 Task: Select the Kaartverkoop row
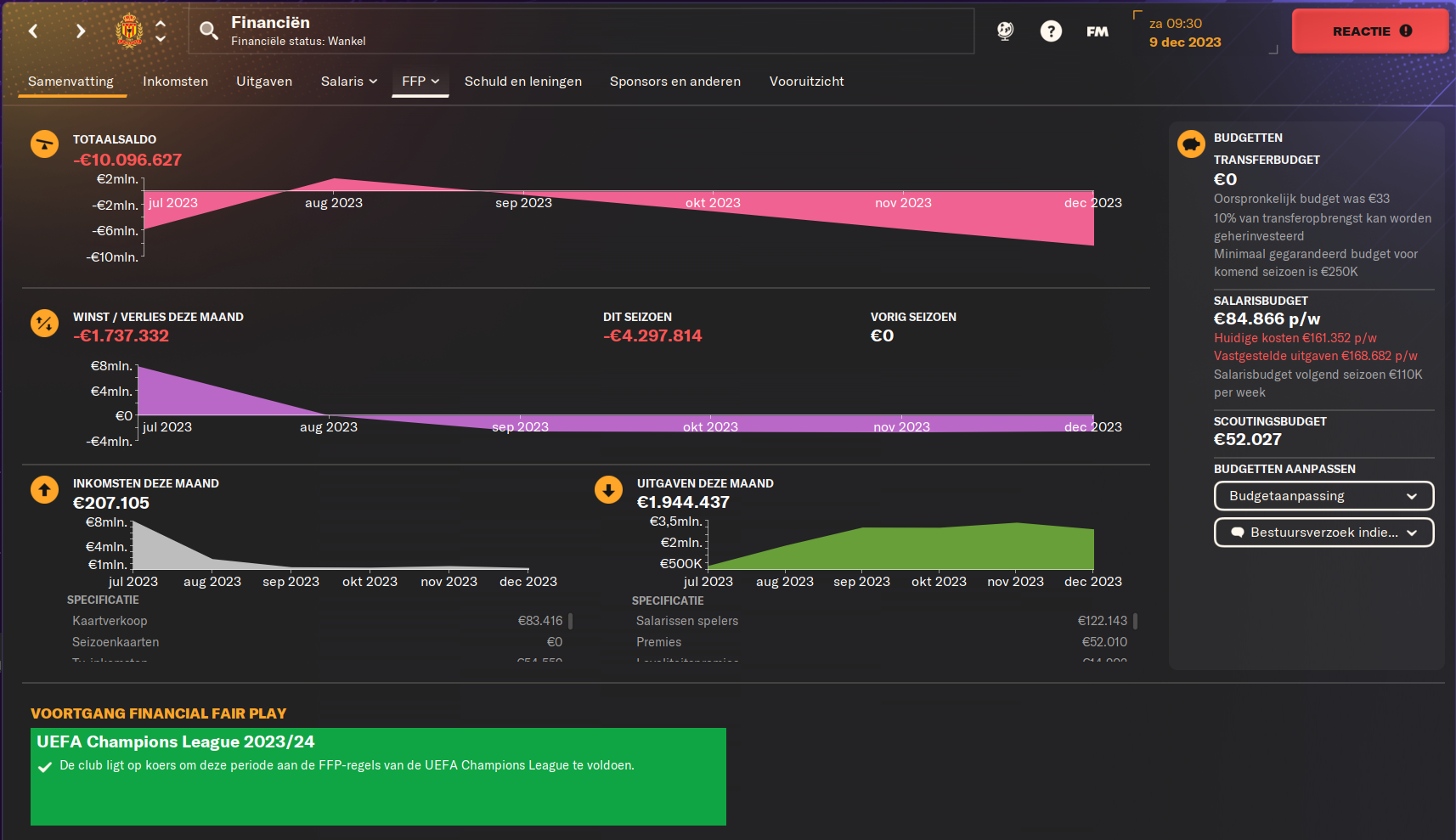[x=317, y=621]
